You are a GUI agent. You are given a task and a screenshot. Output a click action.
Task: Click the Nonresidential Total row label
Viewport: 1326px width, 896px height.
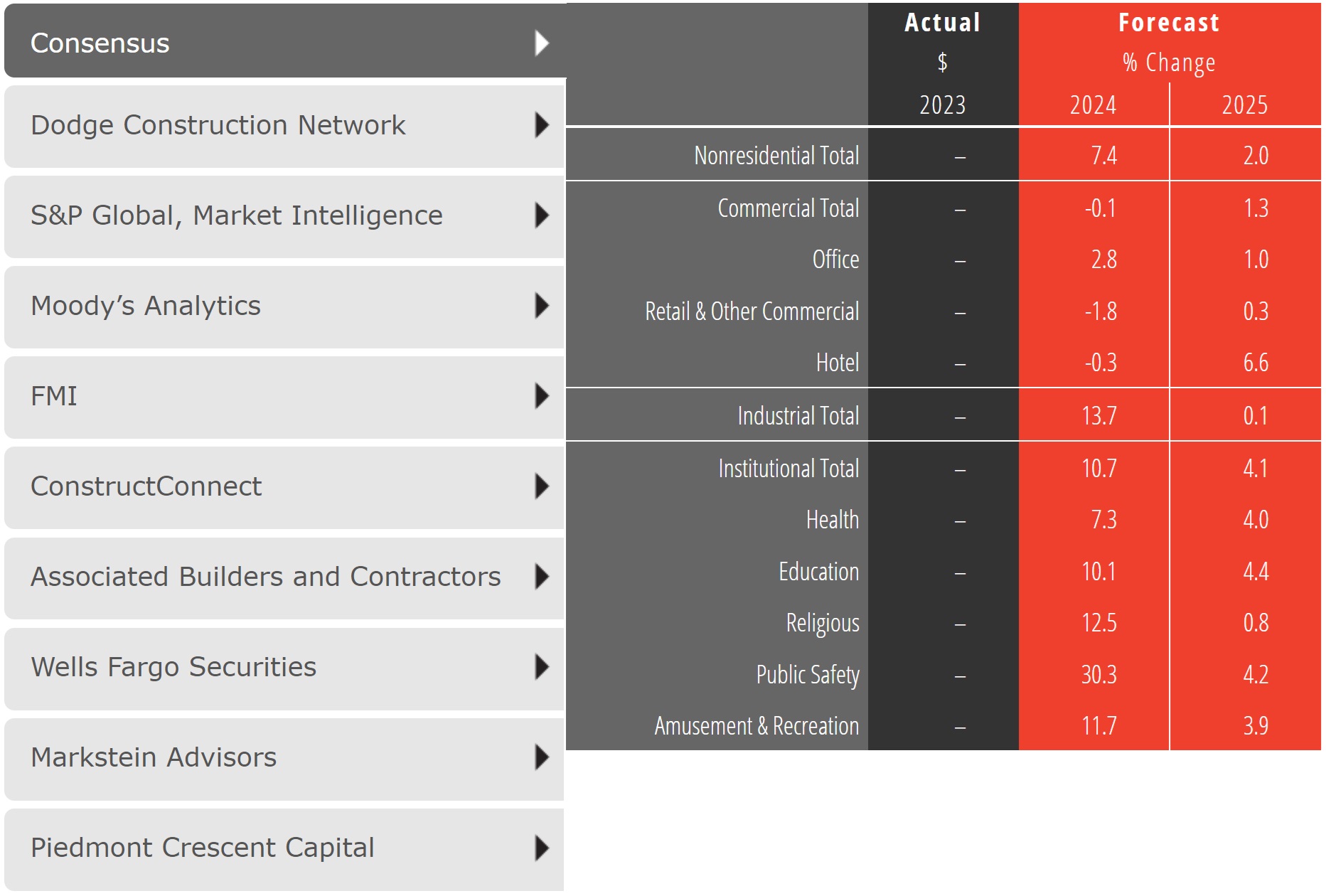(x=776, y=156)
